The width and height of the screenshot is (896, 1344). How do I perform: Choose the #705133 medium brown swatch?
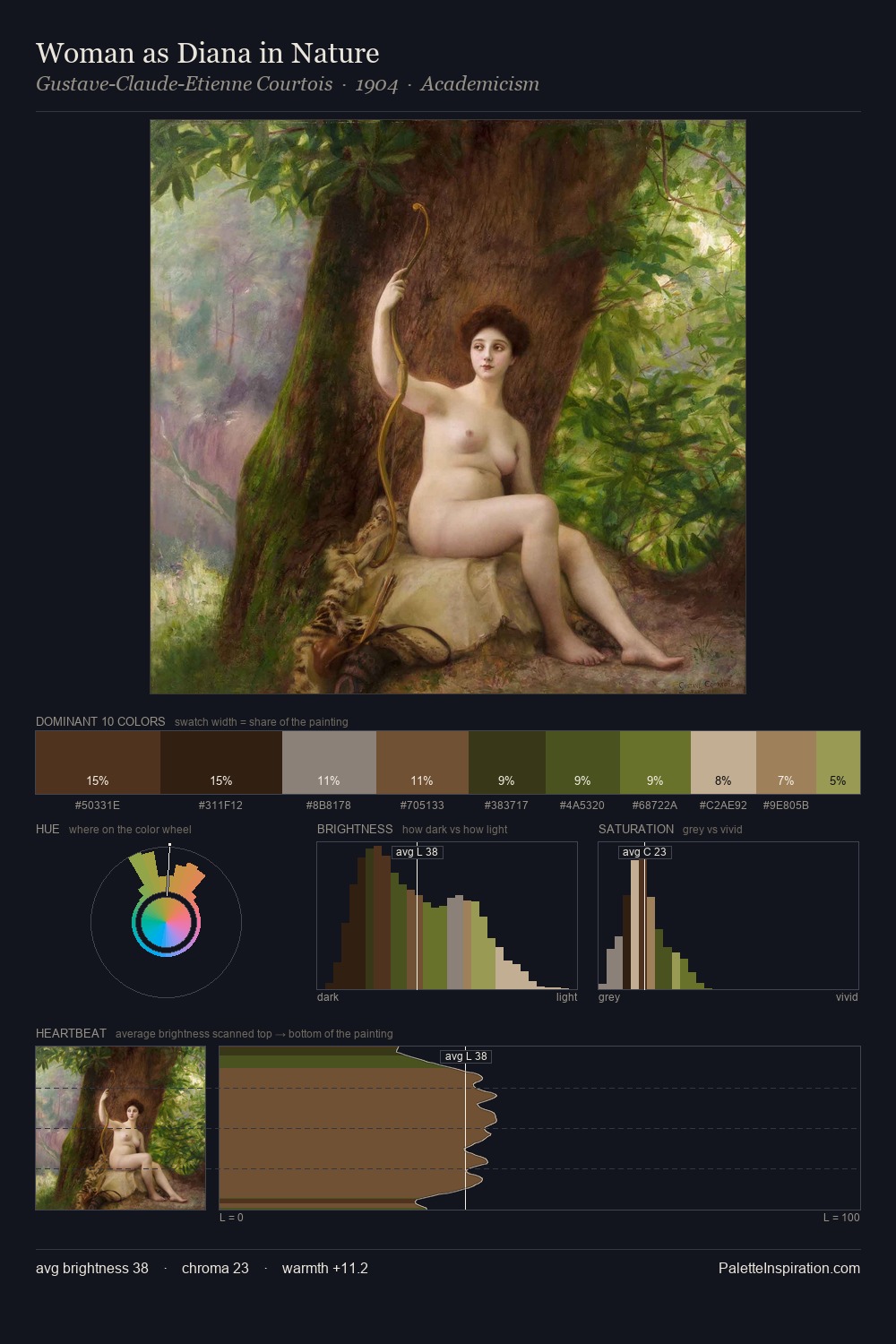422,762
